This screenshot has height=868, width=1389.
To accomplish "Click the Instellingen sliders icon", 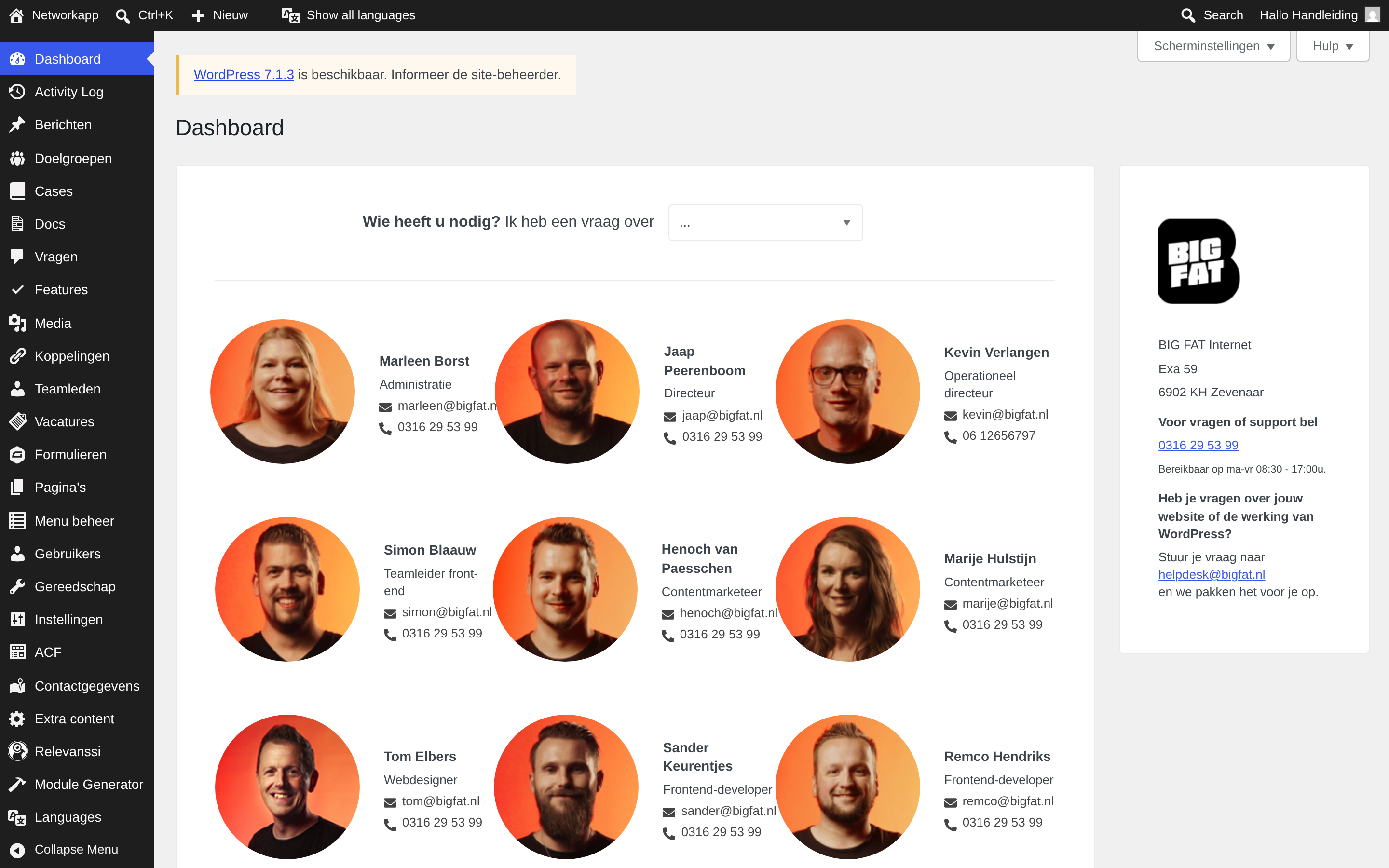I will pyautogui.click(x=17, y=620).
